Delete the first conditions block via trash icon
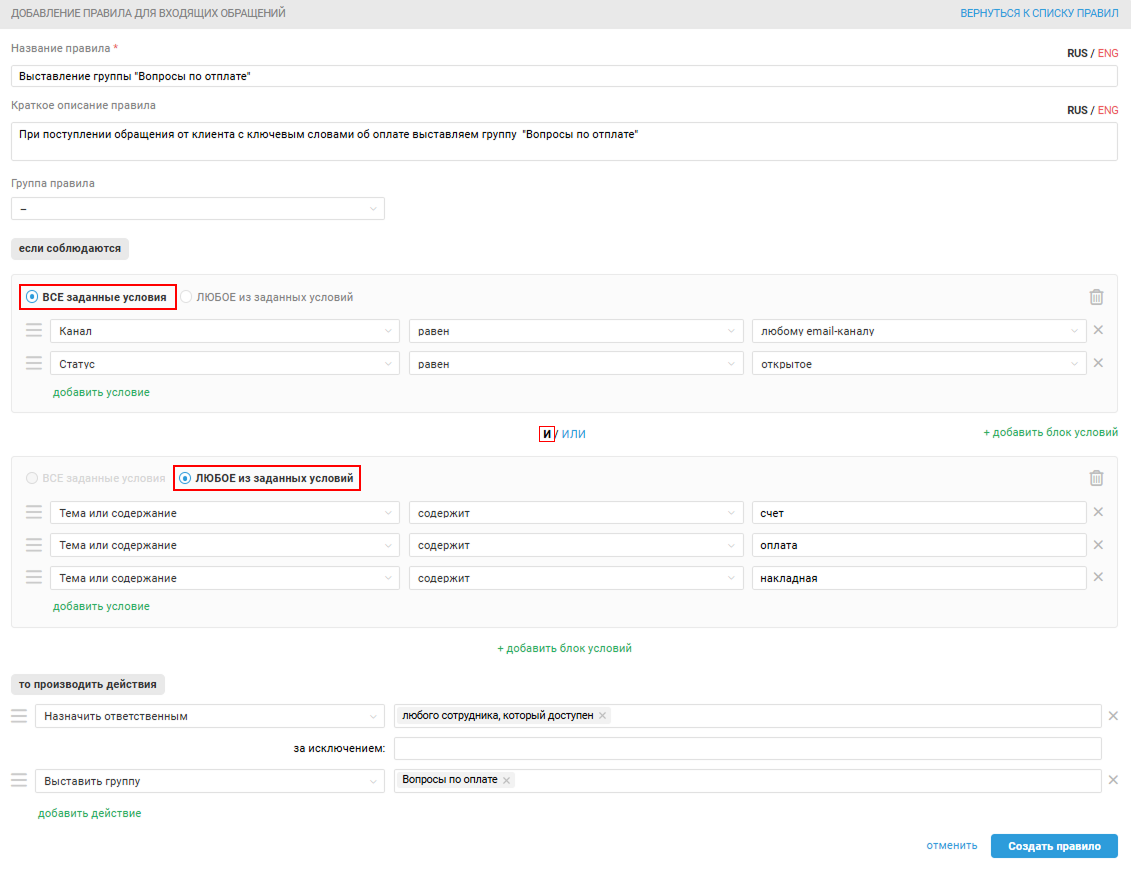Screen dimensions: 1131x872 (1096, 297)
